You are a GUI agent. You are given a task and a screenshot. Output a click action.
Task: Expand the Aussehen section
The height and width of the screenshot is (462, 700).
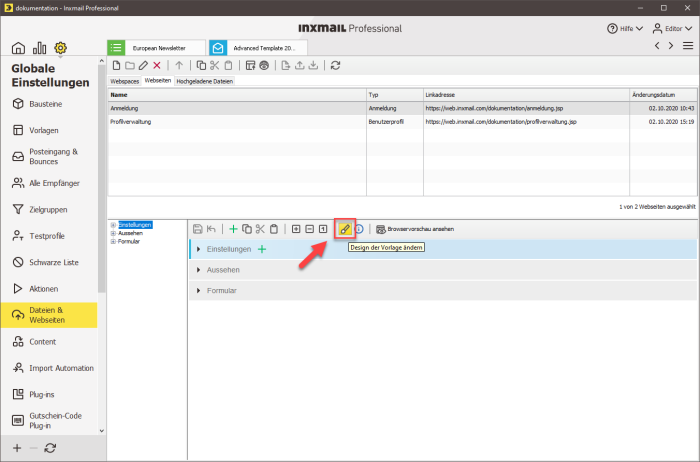coord(199,270)
